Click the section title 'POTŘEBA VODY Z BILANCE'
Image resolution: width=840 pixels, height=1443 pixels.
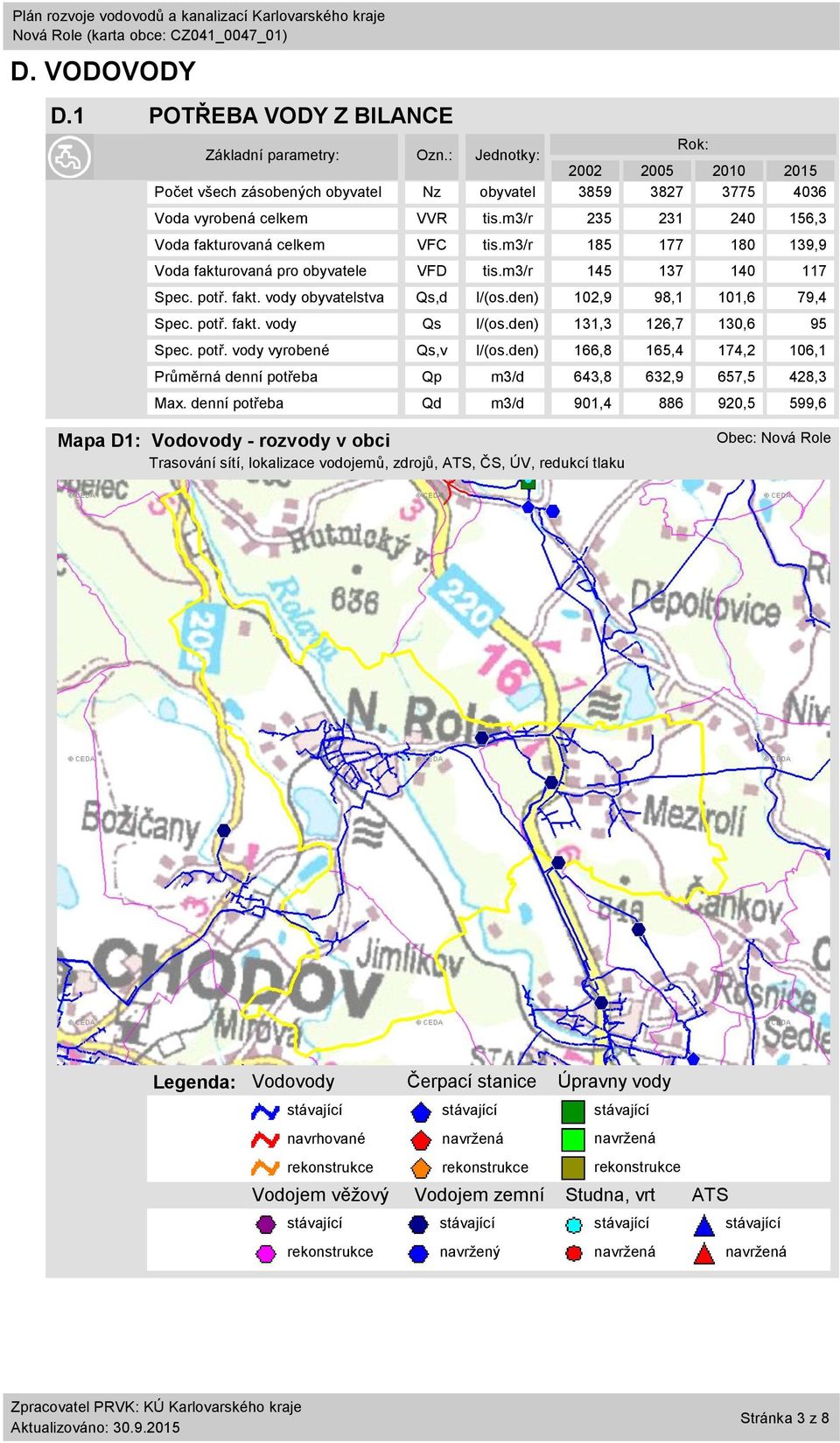(300, 116)
